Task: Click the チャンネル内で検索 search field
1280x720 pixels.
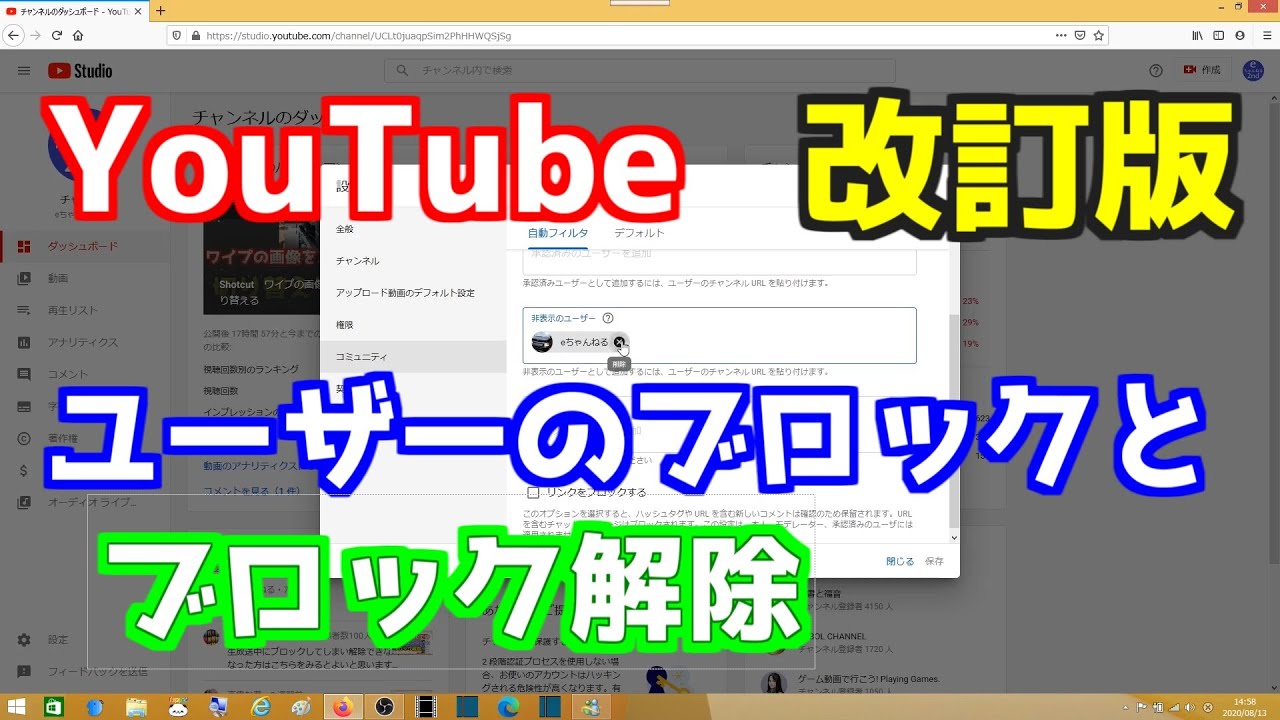Action: [640, 71]
